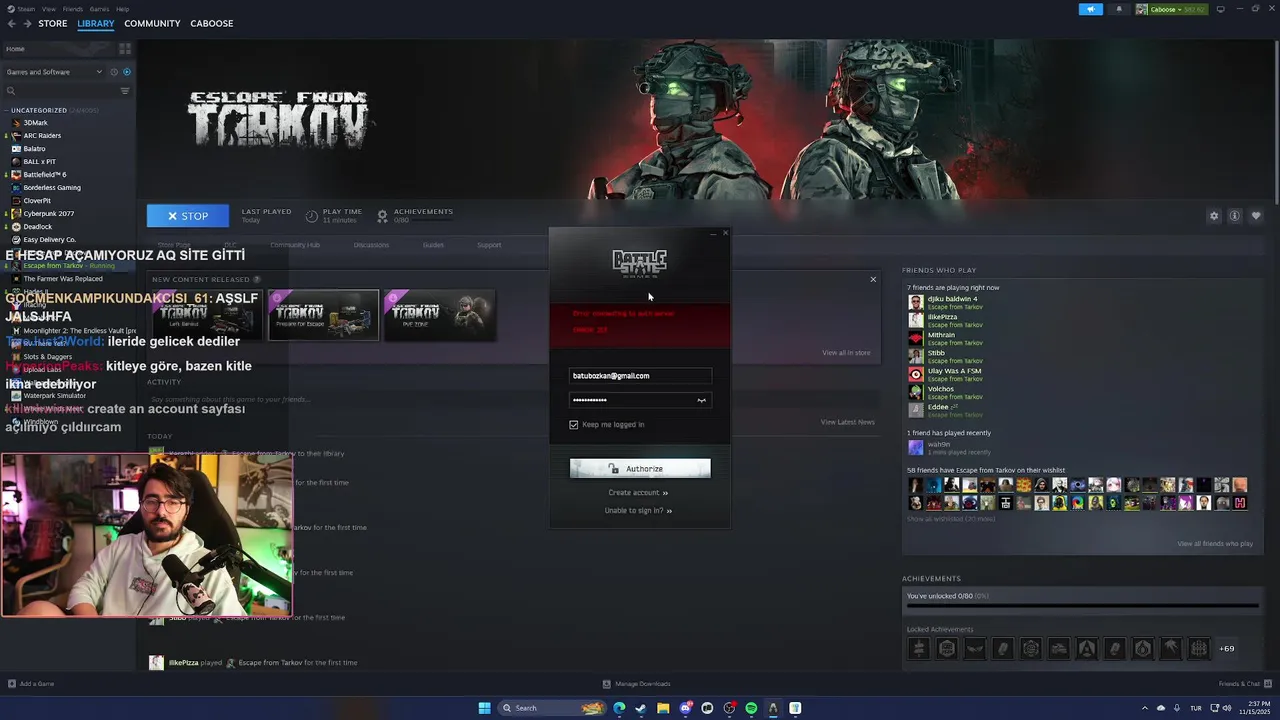The image size is (1280, 720).
Task: Open File Explorer from taskbar
Action: click(x=663, y=708)
